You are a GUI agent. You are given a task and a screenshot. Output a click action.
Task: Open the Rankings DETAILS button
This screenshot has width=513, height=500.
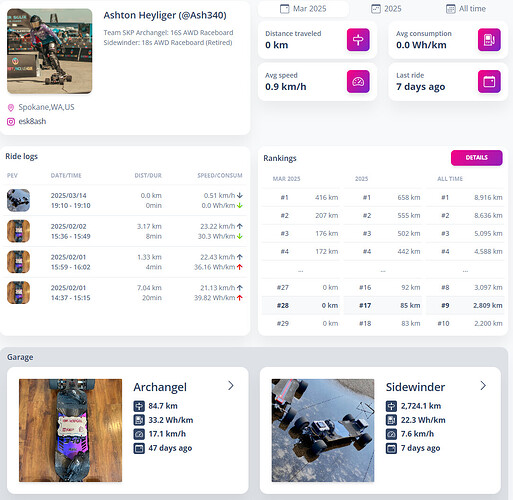[476, 158]
